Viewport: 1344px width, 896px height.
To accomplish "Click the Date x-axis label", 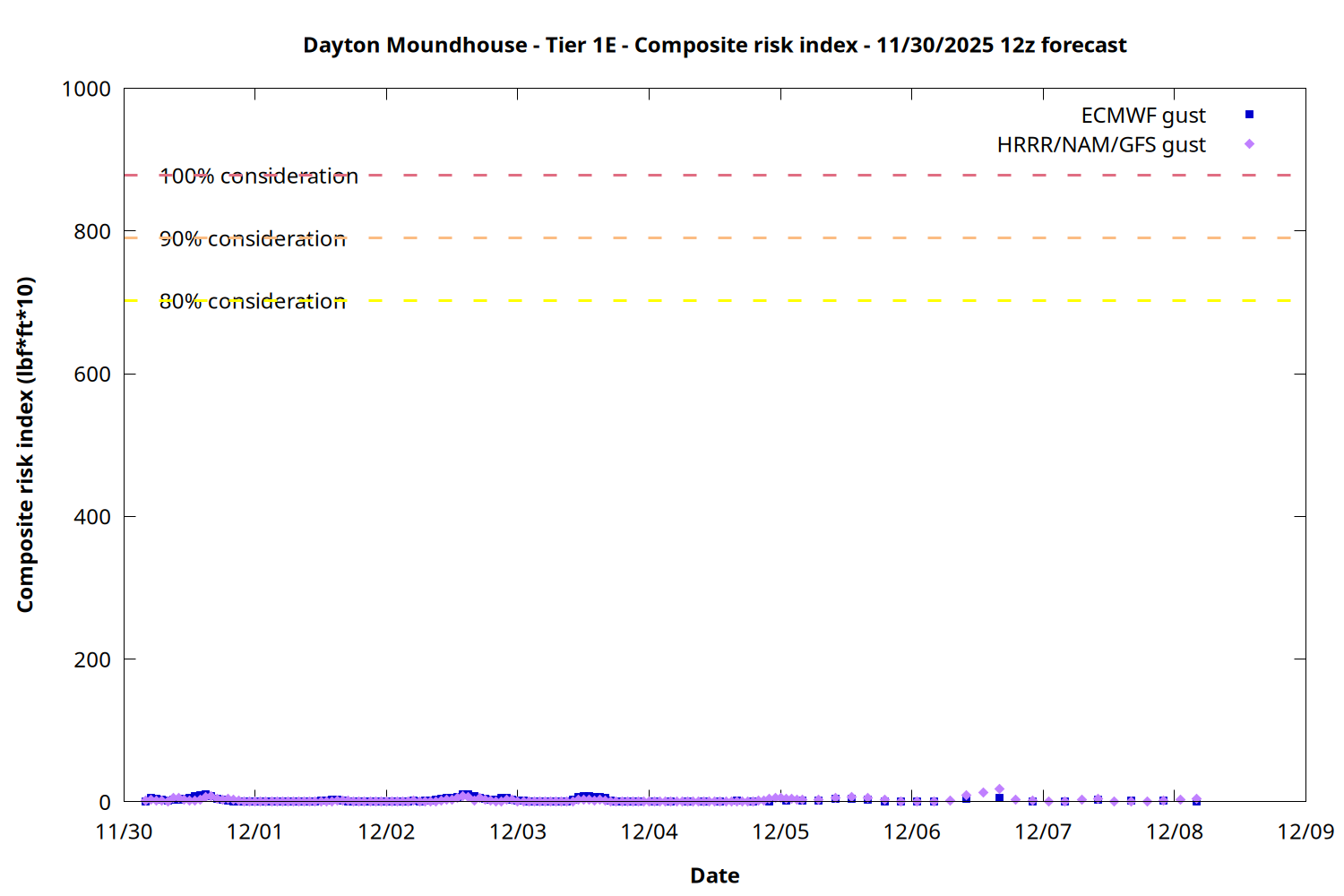I will pos(714,875).
